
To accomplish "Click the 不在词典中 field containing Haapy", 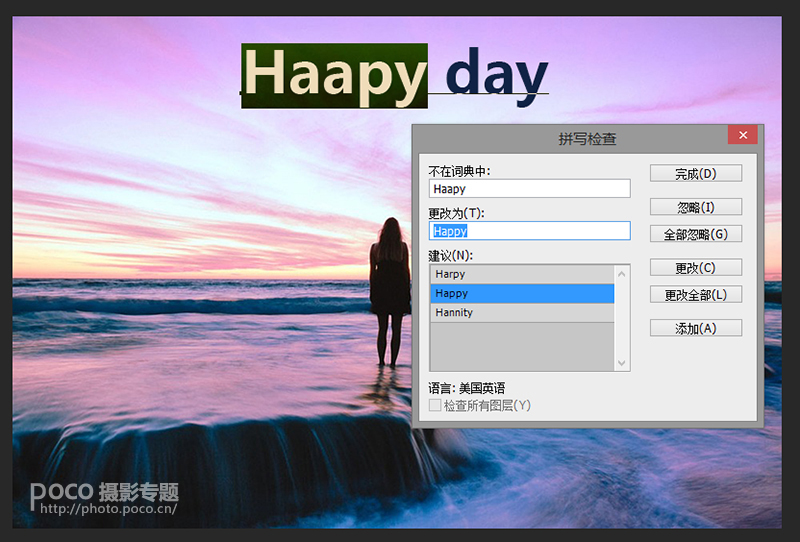I will 529,188.
